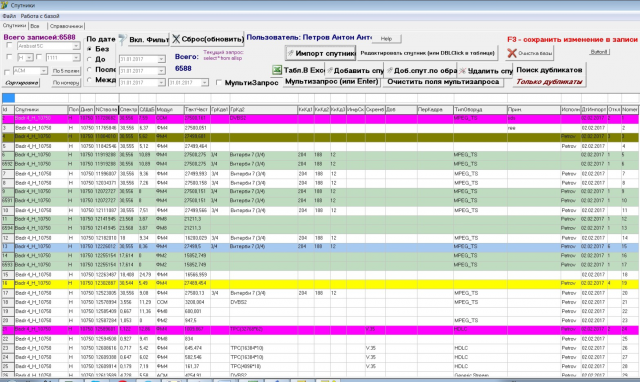Click the blue filter cell above the Id column

pos(9,98)
